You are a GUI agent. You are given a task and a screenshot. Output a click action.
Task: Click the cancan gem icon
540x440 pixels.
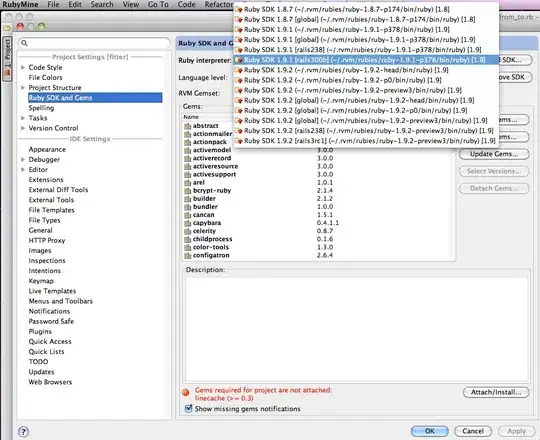(187, 215)
